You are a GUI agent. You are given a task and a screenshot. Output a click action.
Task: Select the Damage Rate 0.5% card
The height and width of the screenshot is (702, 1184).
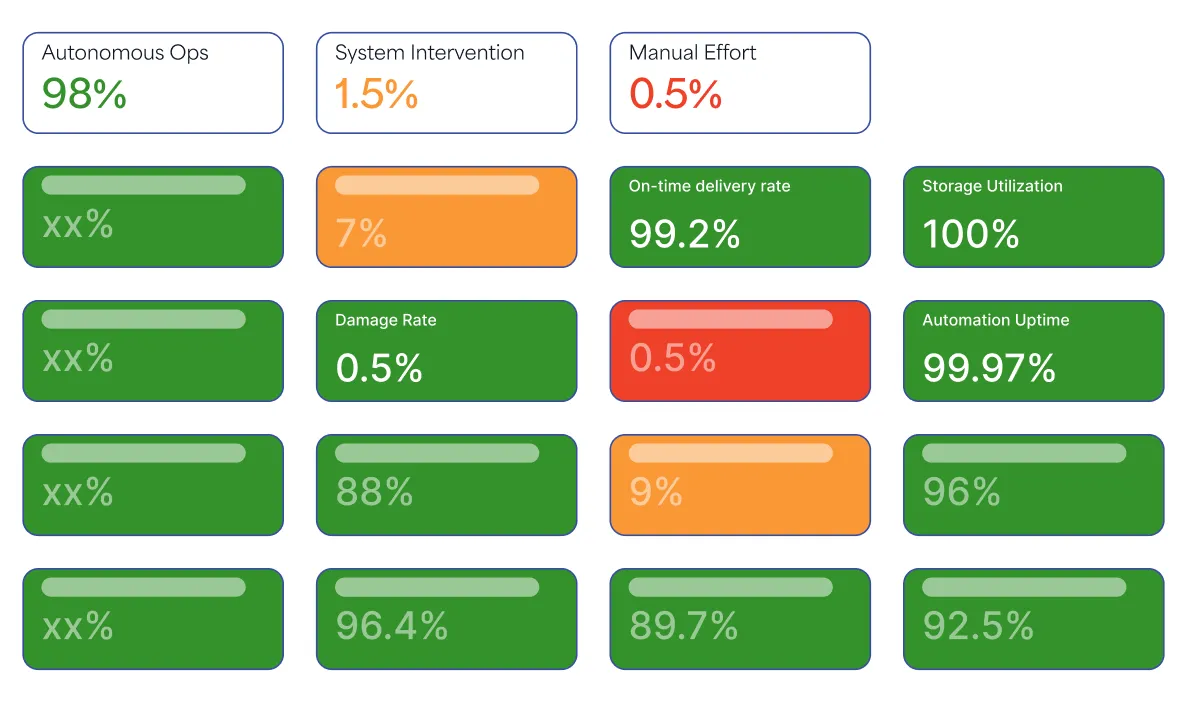coord(446,351)
